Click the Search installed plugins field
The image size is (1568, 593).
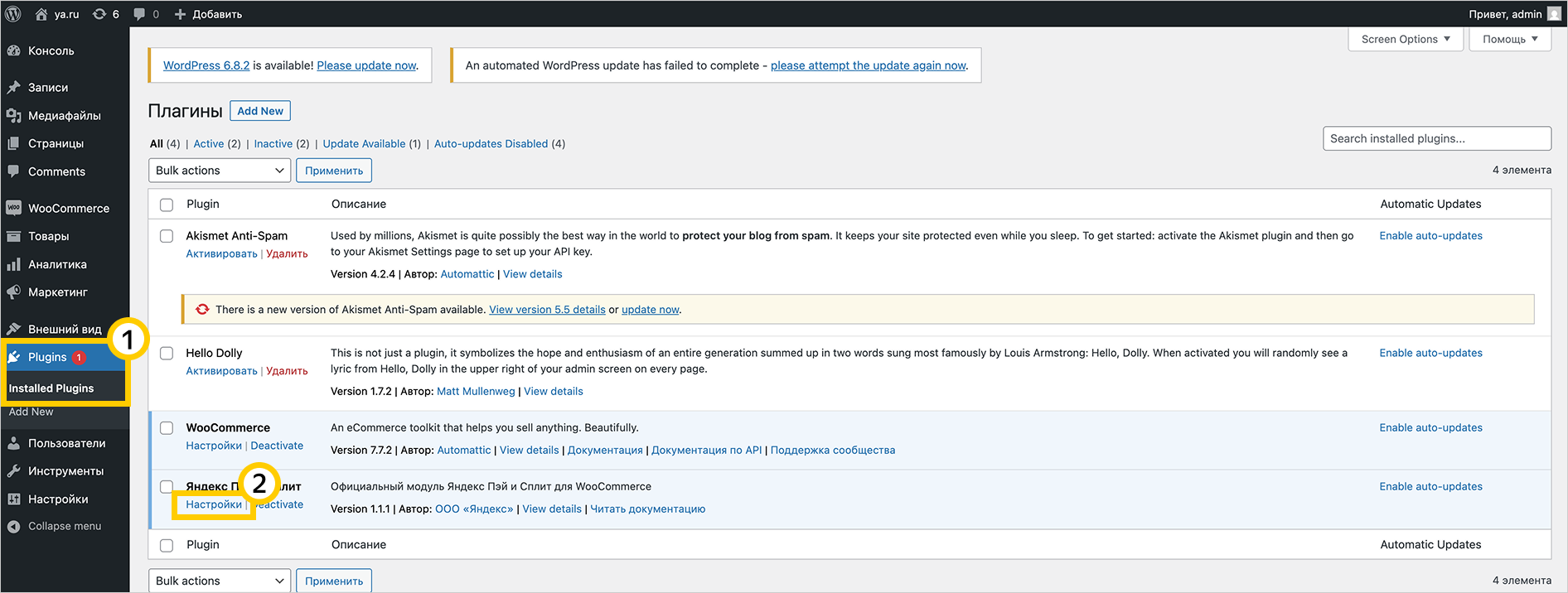click(1436, 138)
